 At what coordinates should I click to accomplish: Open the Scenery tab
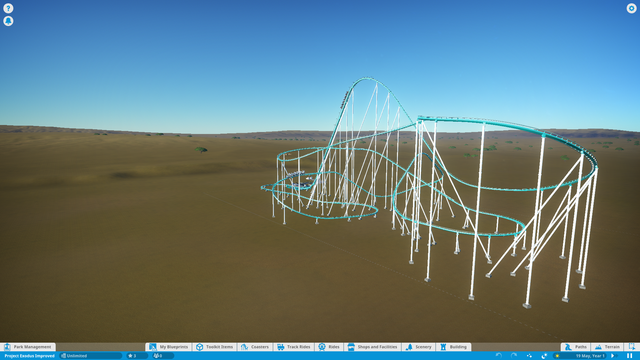point(418,347)
